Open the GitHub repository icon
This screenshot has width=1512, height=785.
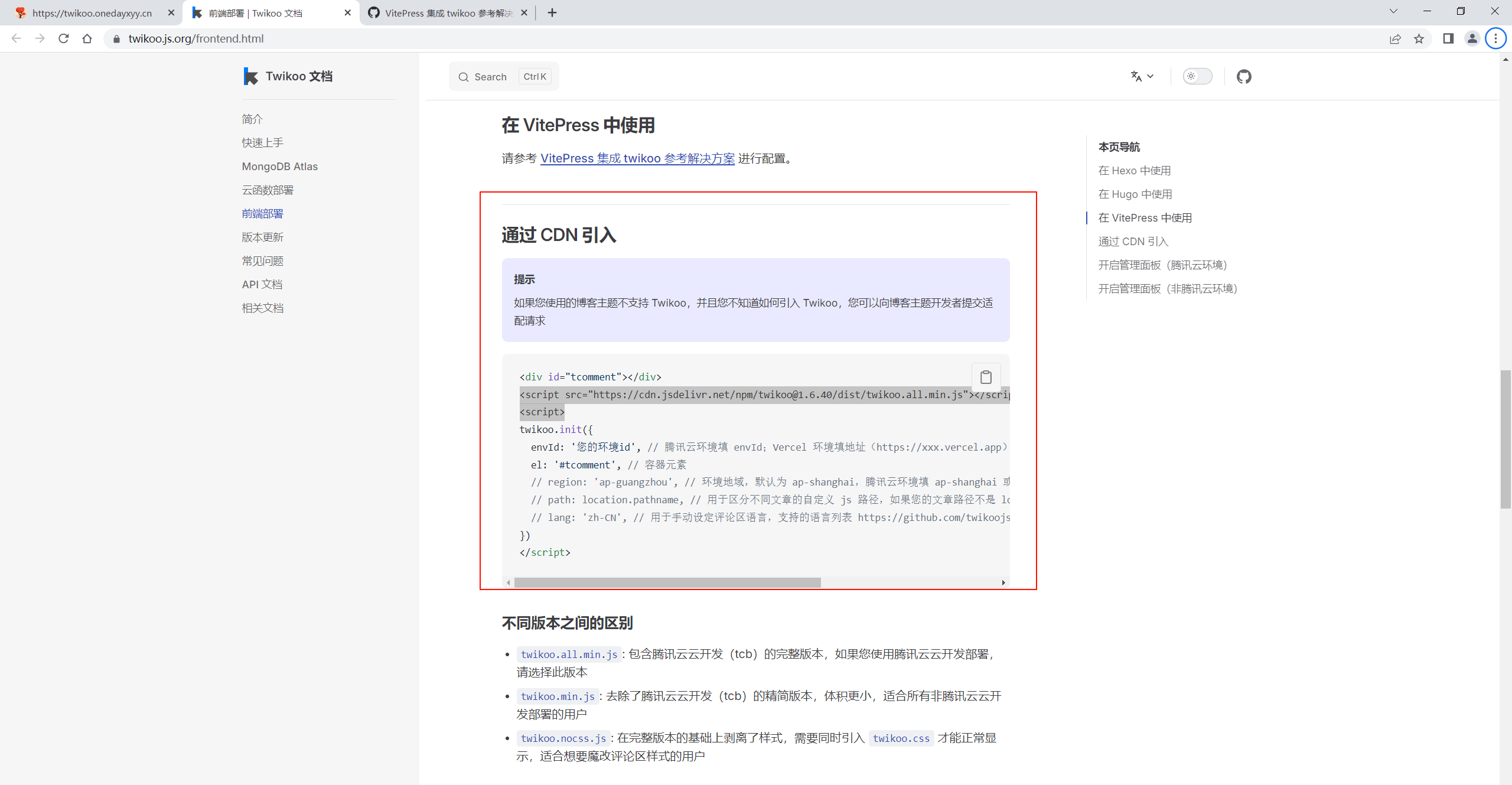1244,76
